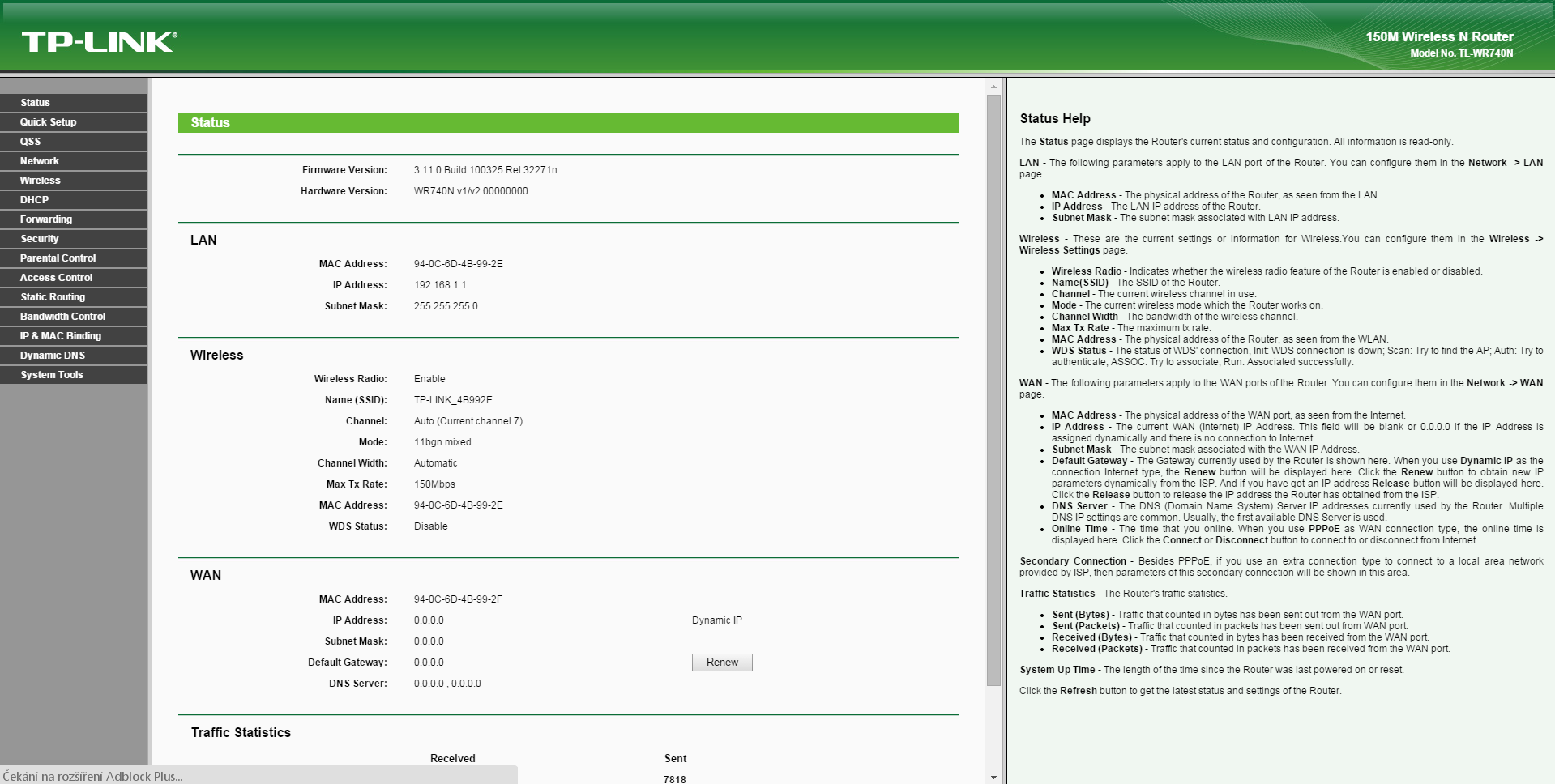
Task: Click Max Tx Rate value 150Mbps
Action: pyautogui.click(x=434, y=484)
